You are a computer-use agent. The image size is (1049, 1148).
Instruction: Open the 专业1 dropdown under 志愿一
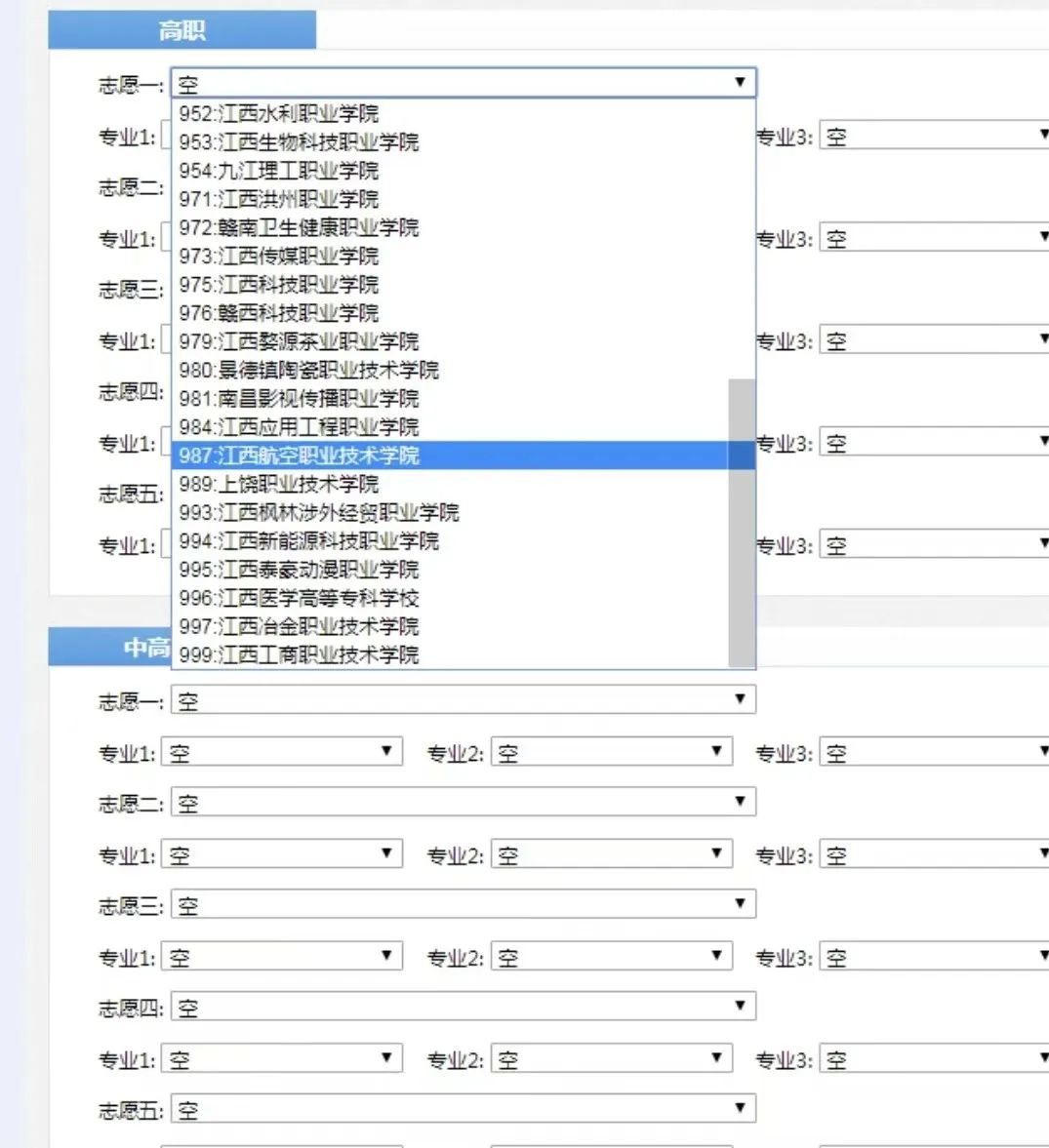pyautogui.click(x=282, y=751)
